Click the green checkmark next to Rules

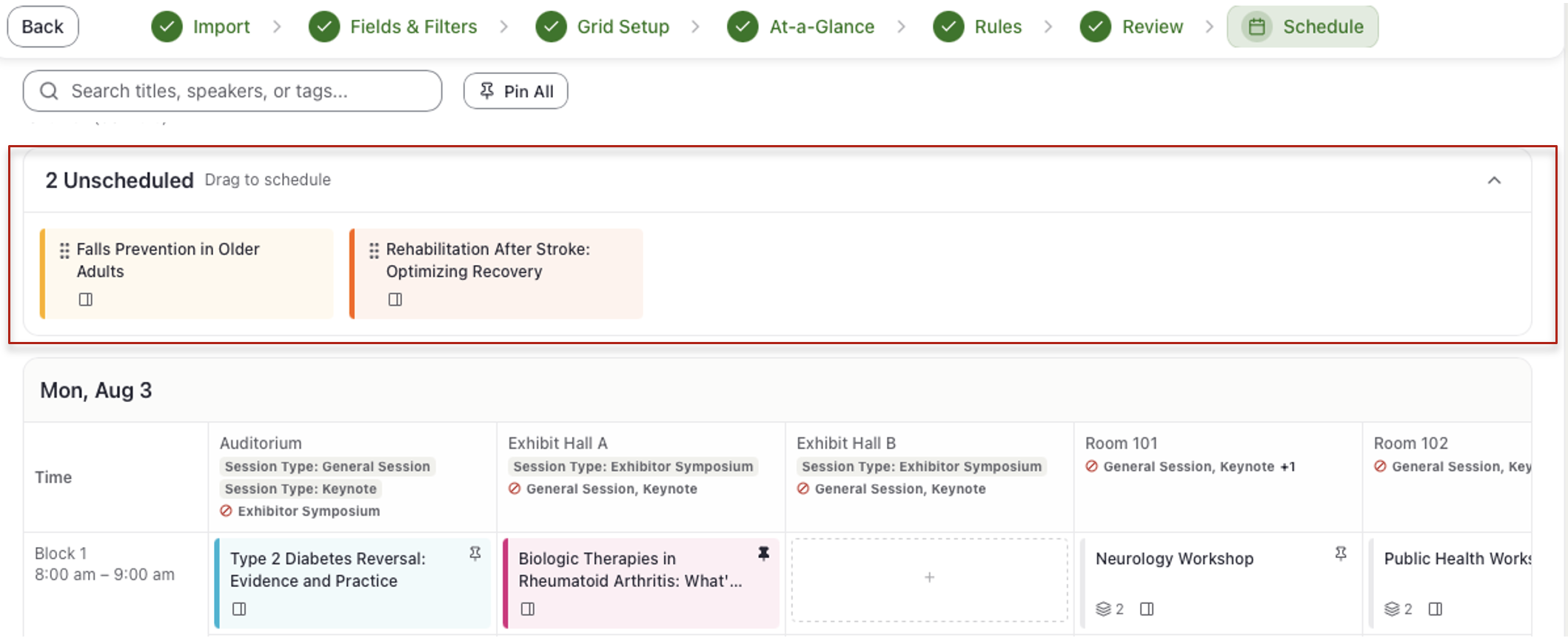click(x=948, y=27)
